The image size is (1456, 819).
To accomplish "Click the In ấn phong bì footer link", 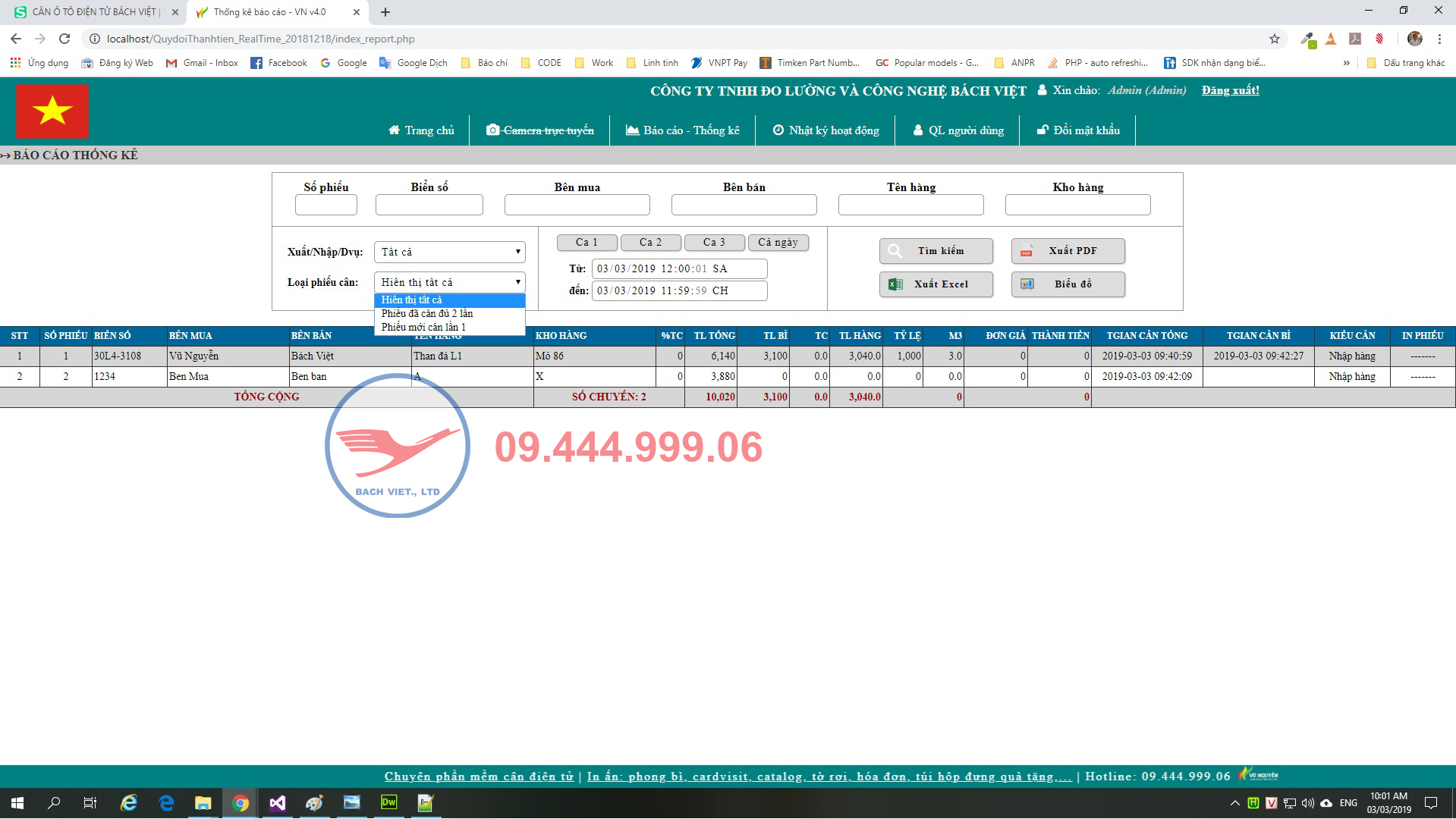I will (829, 777).
